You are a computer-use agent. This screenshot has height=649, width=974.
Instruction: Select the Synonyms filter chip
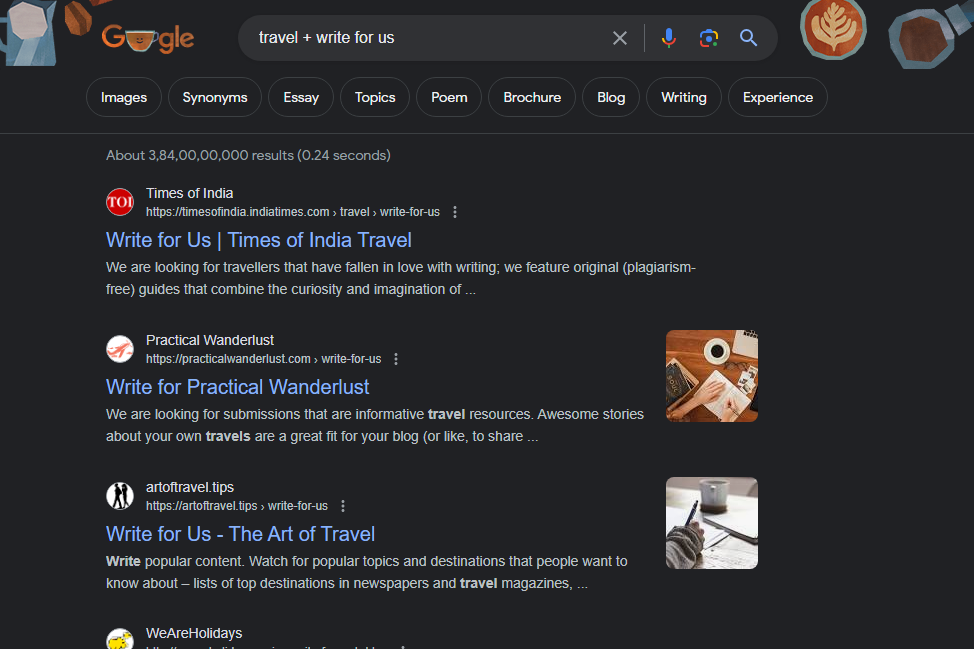(215, 98)
